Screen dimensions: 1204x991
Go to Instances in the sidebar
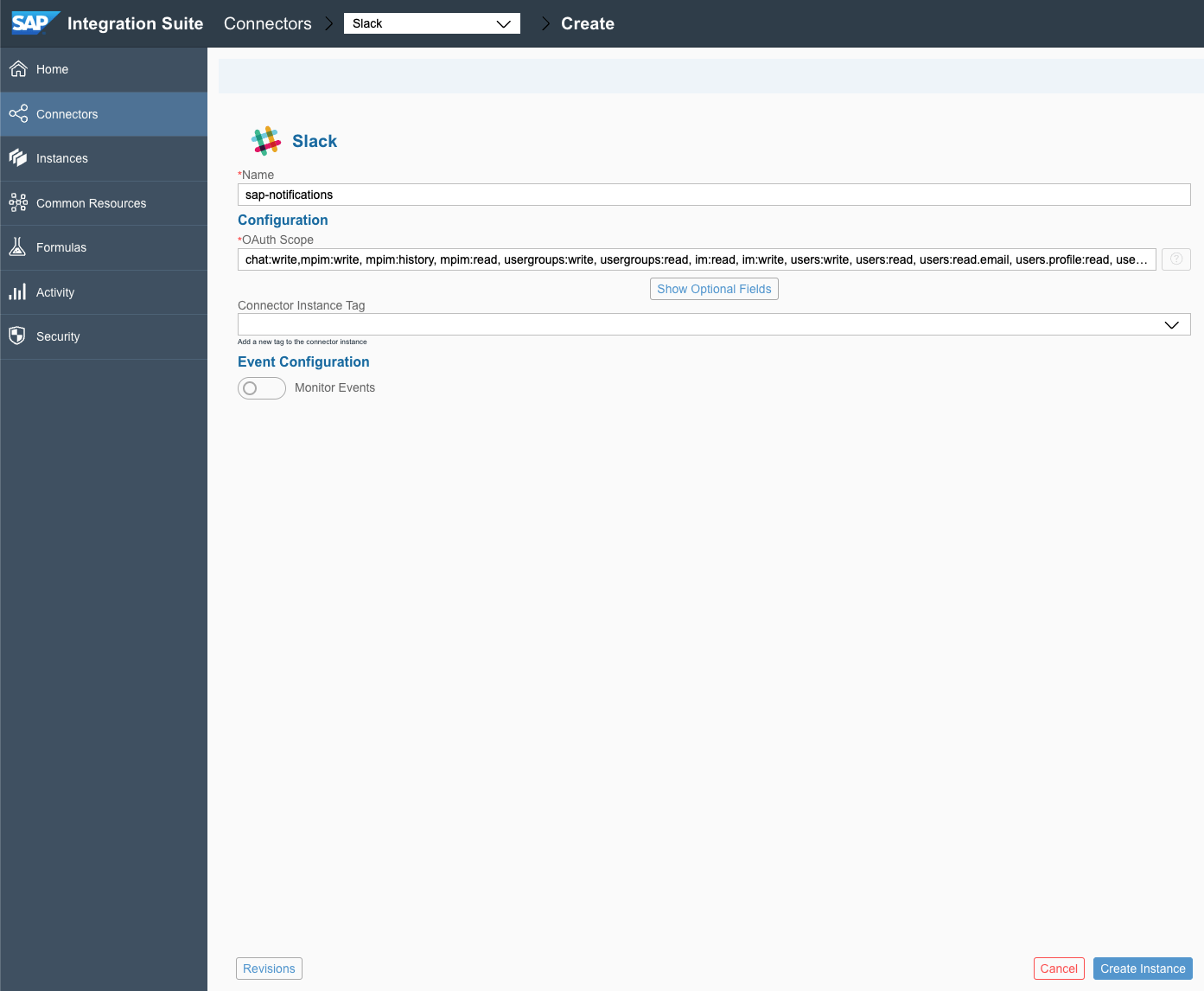(104, 158)
